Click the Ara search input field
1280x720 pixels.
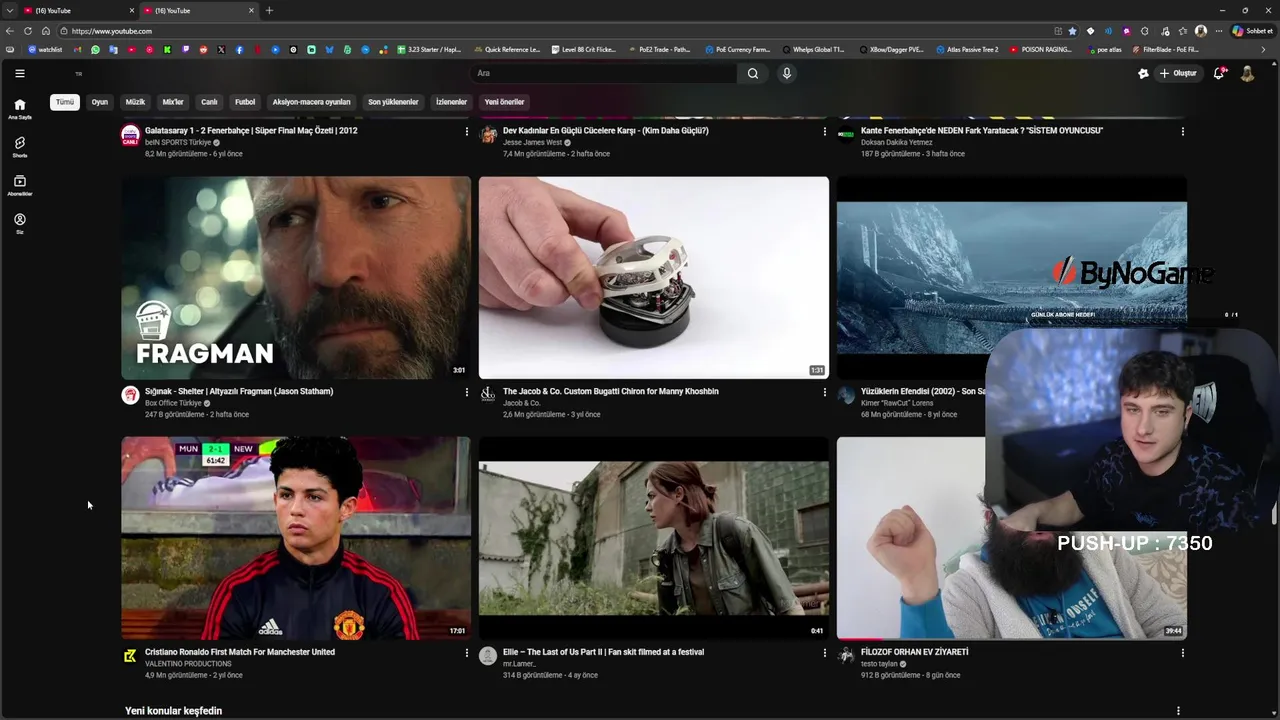coord(604,73)
